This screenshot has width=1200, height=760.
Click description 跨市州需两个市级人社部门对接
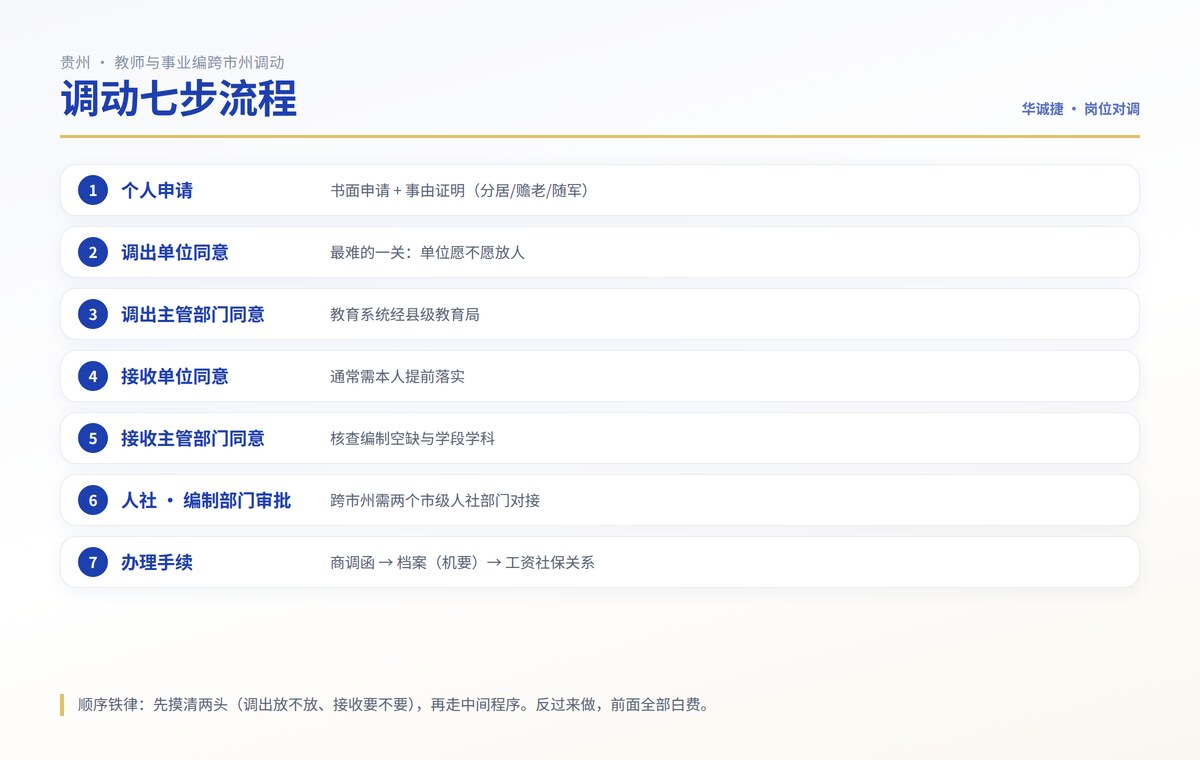click(435, 500)
